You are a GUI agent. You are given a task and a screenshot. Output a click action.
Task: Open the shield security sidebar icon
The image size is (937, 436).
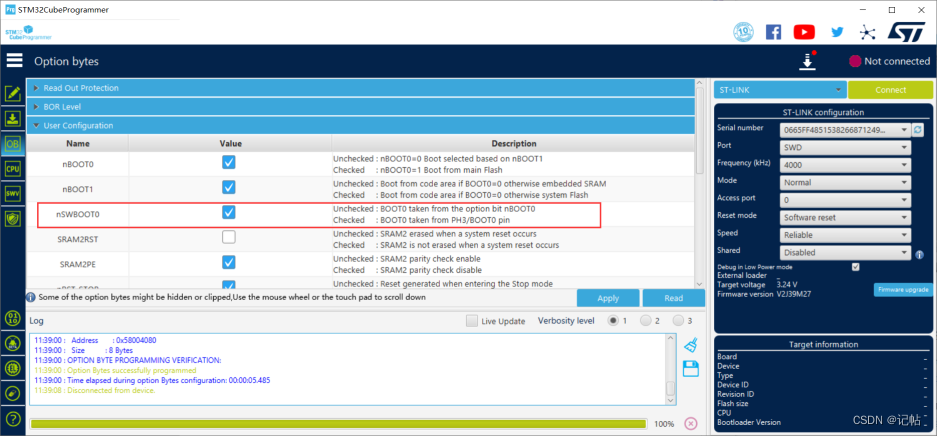13,219
